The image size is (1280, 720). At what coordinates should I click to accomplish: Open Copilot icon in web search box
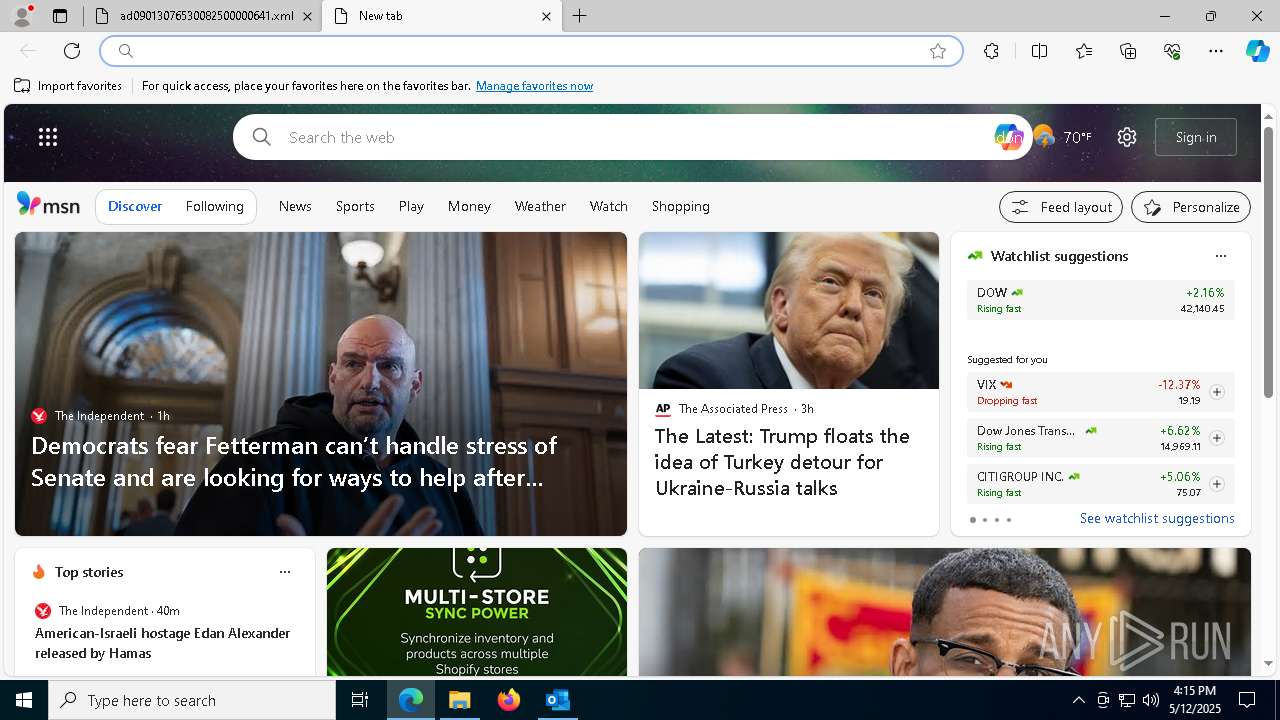[1007, 137]
